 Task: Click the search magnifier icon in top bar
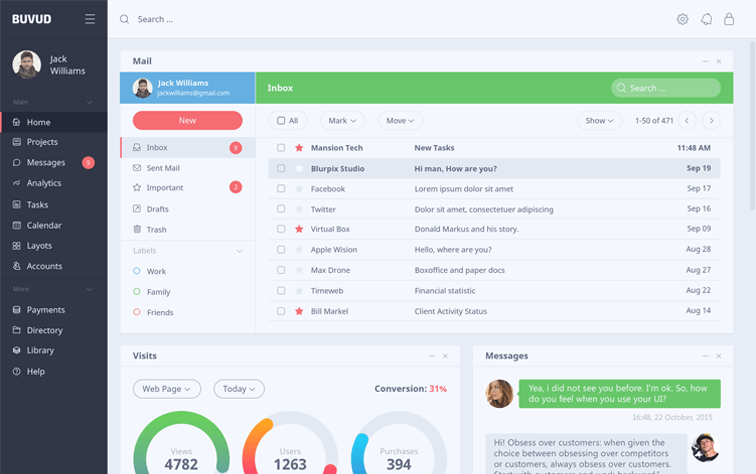[125, 19]
